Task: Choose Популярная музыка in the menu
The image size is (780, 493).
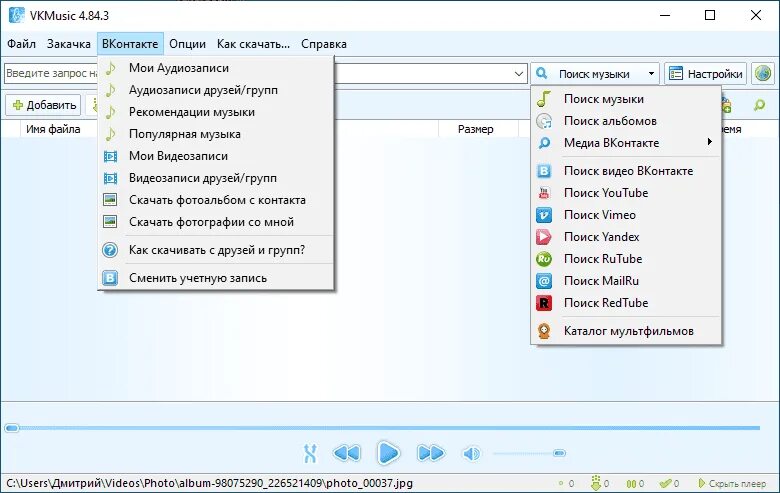Action: [215, 134]
